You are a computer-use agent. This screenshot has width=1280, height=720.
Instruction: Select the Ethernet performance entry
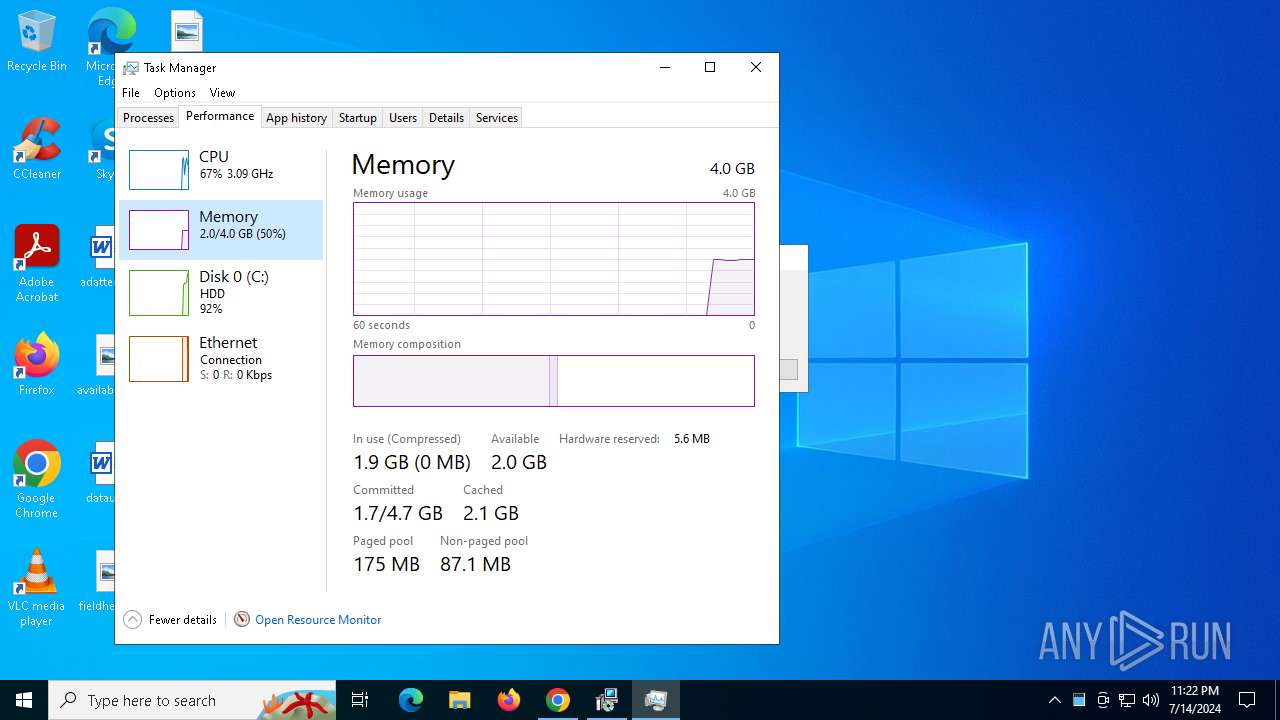(x=221, y=358)
